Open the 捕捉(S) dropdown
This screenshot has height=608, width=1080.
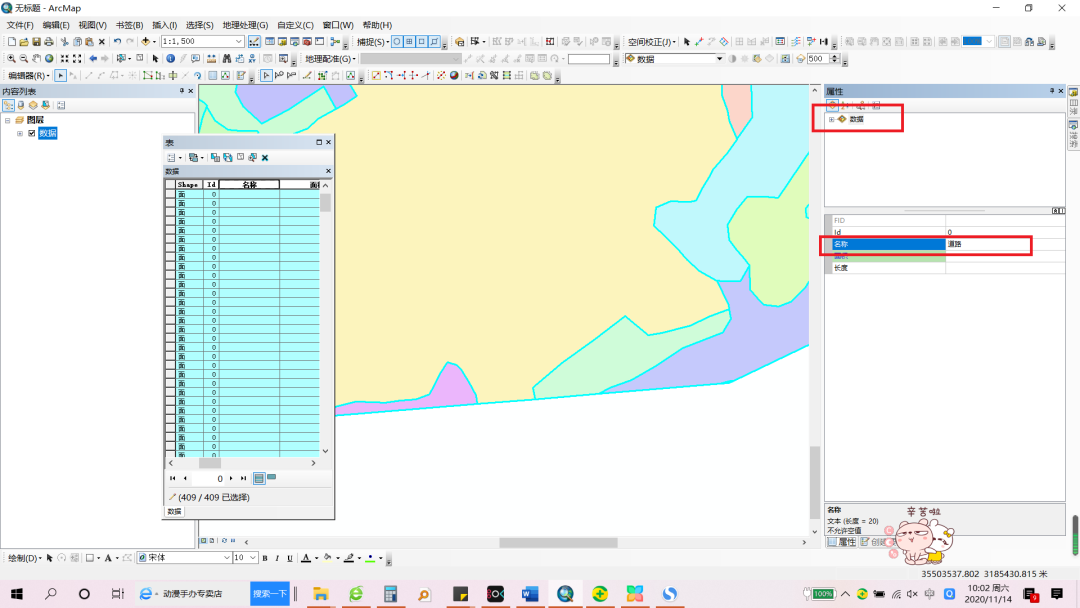point(373,42)
